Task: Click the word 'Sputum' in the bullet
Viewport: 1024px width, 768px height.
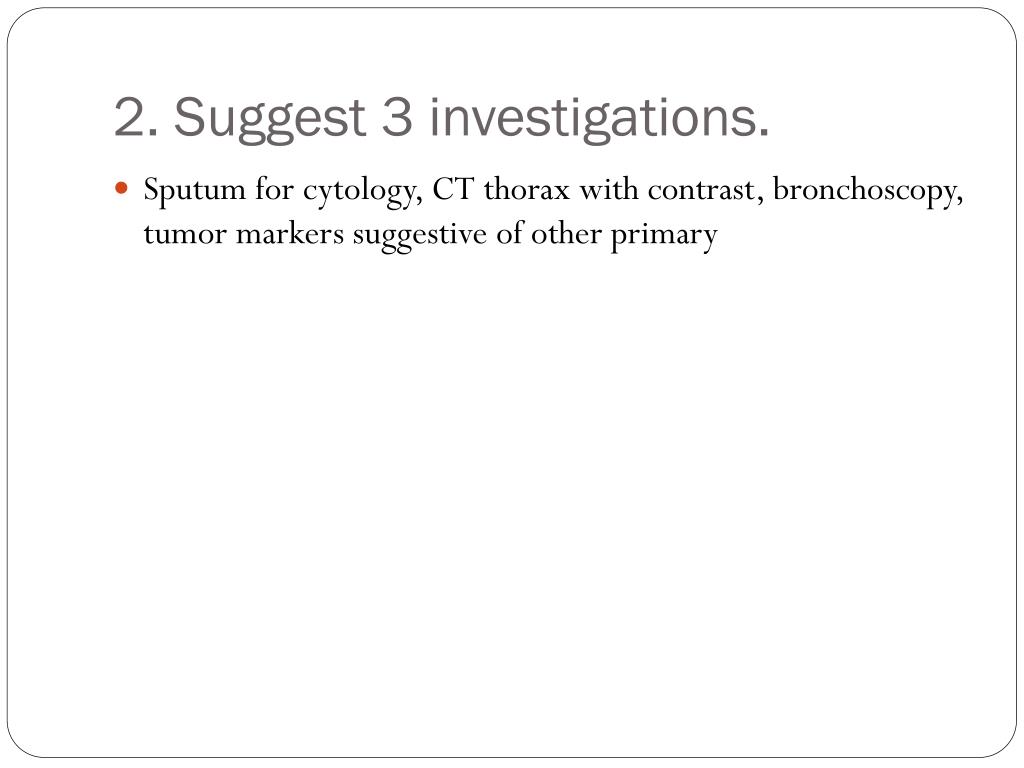Action: [x=195, y=191]
